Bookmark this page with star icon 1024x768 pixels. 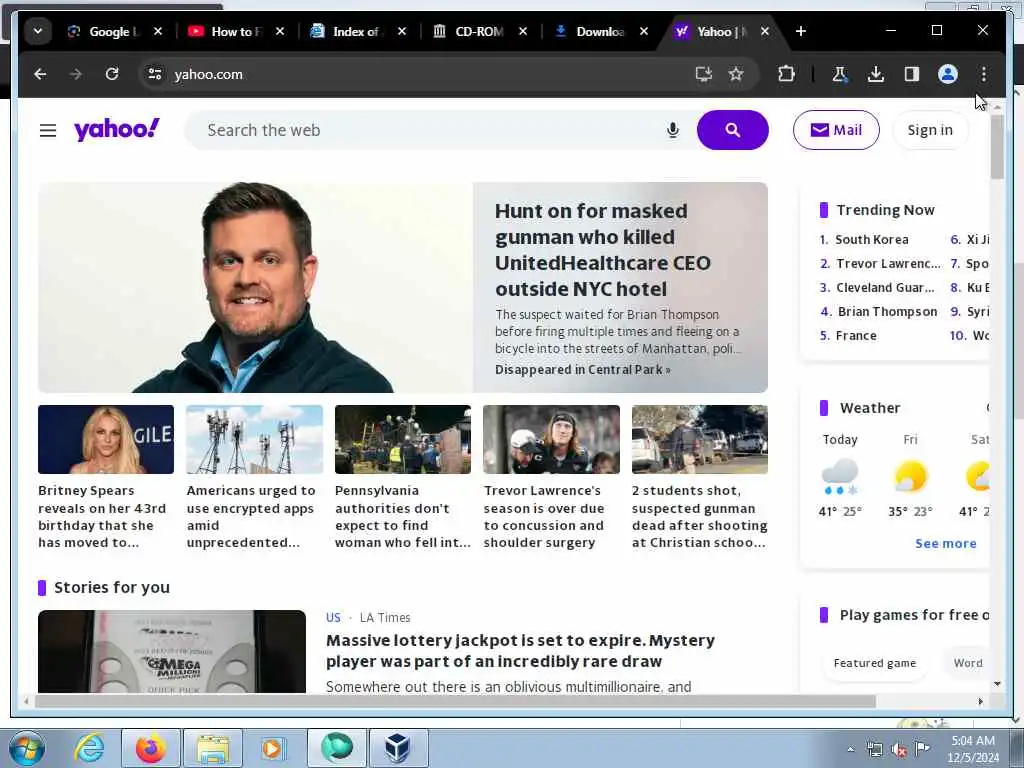tap(736, 74)
